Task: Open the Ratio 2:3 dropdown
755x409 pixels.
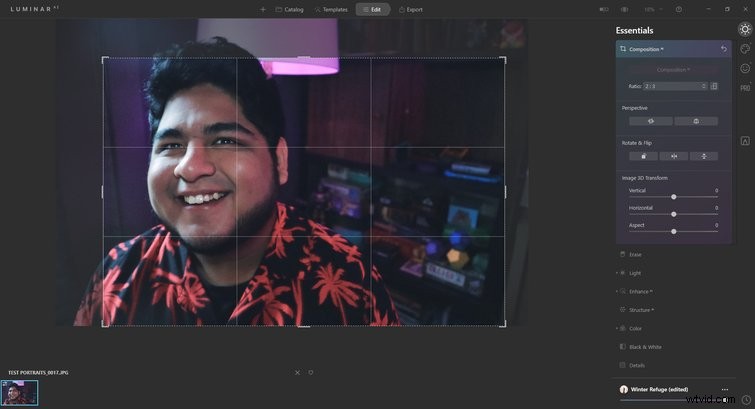Action: (x=675, y=86)
